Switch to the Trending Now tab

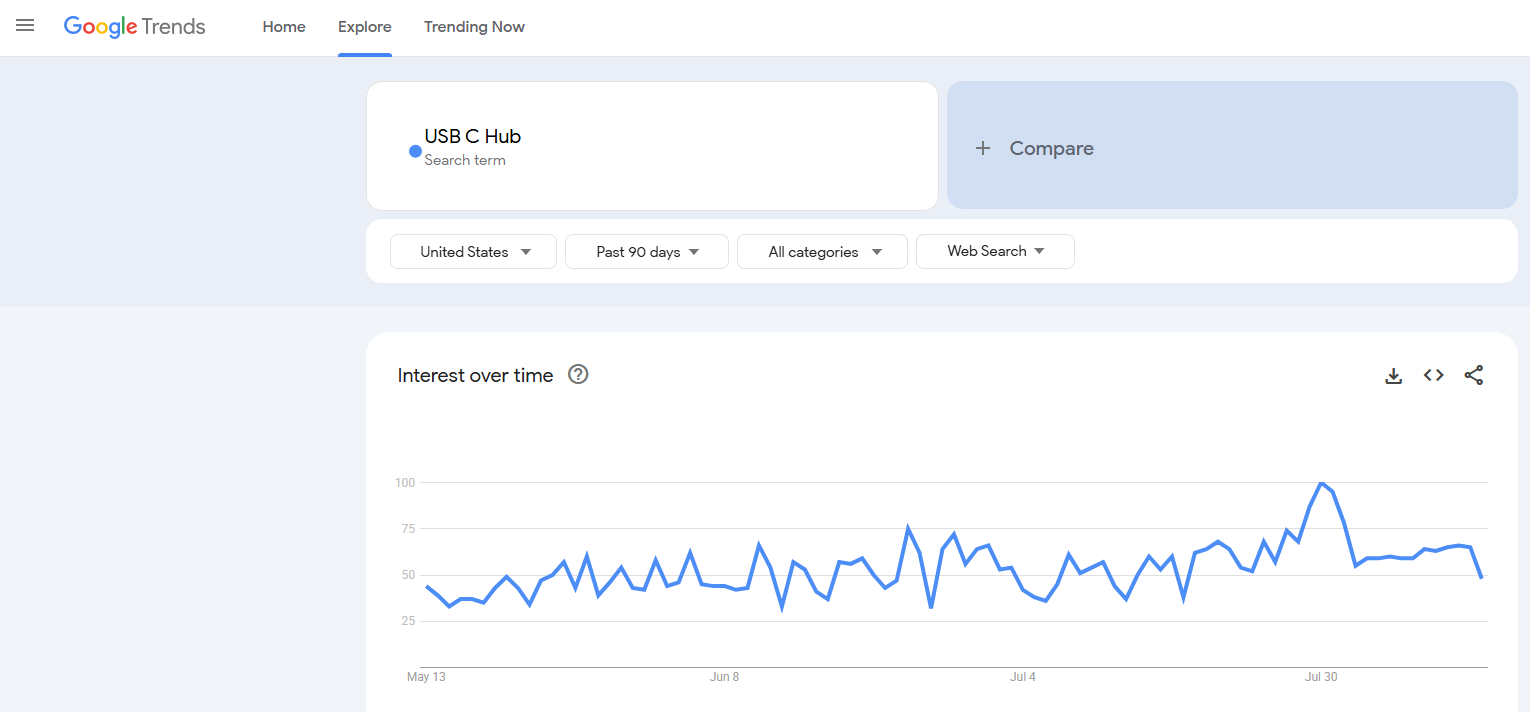point(474,27)
